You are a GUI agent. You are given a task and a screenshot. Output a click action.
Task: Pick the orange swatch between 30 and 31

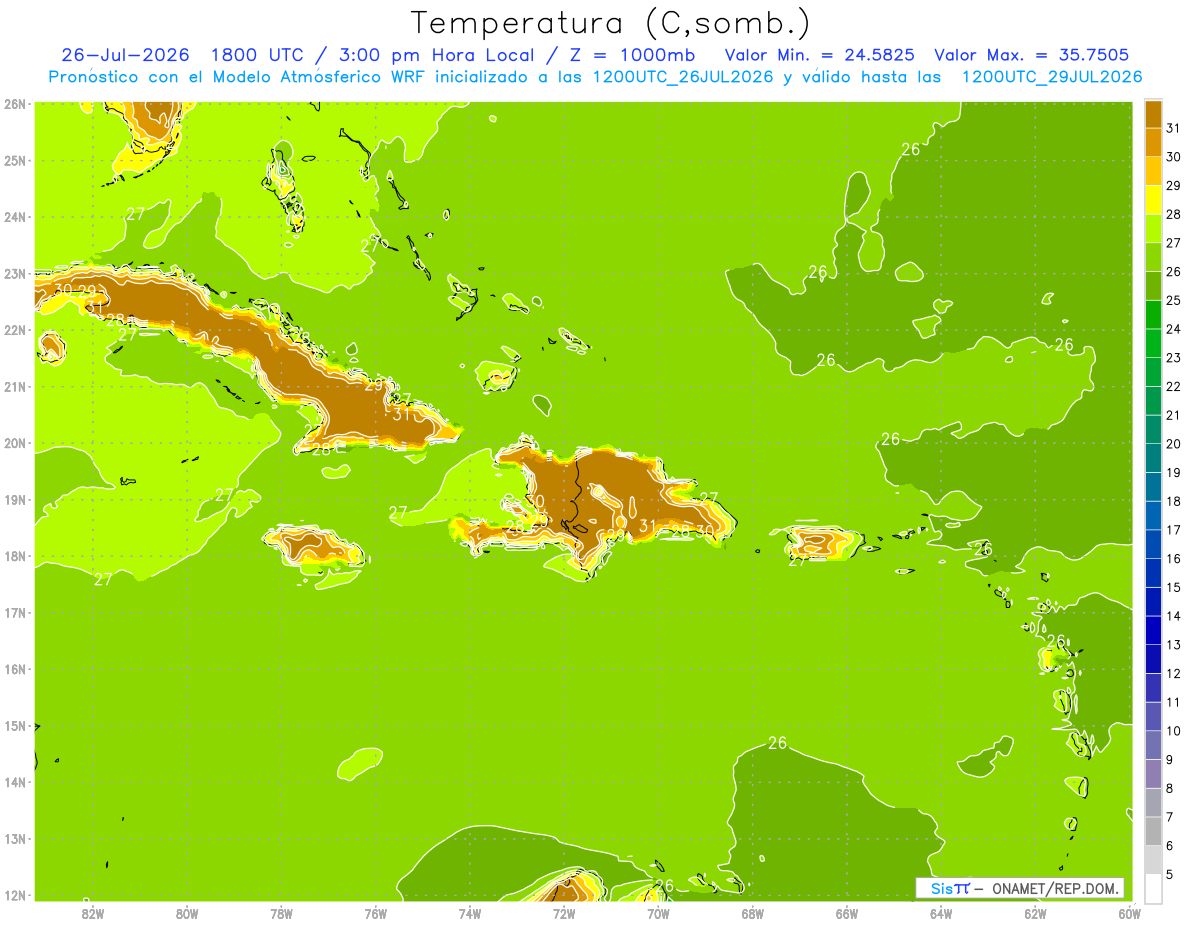click(1153, 142)
